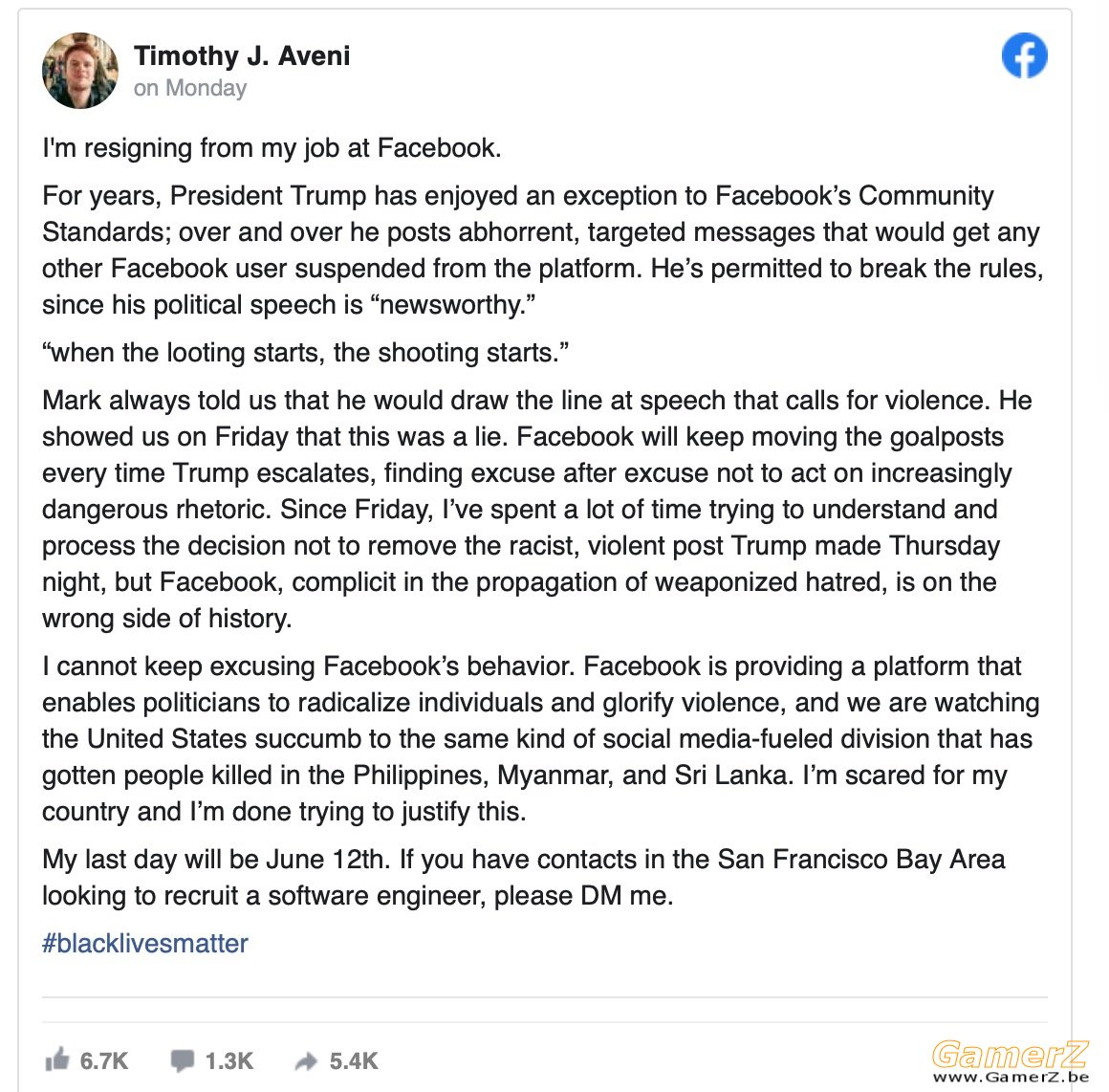Click the phrase 'Philippines, Myanmar, and Sri Lanka'
The width and height of the screenshot is (1109, 1092).
click(570, 775)
